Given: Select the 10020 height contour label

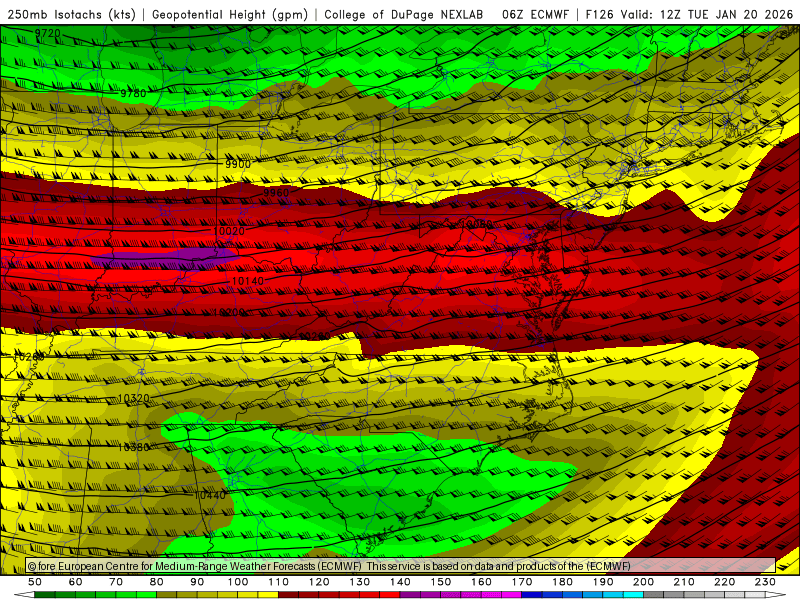Looking at the screenshot, I should 229,231.
